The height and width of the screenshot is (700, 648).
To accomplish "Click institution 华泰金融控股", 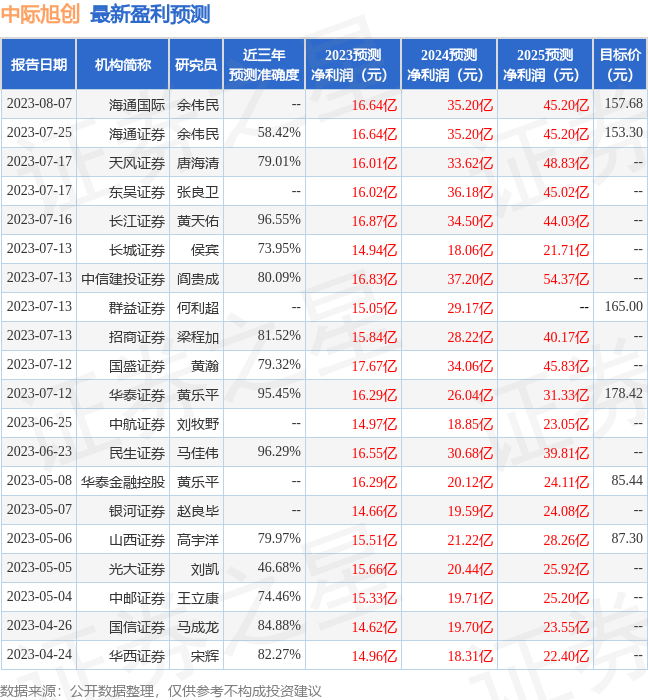I will point(123,483).
